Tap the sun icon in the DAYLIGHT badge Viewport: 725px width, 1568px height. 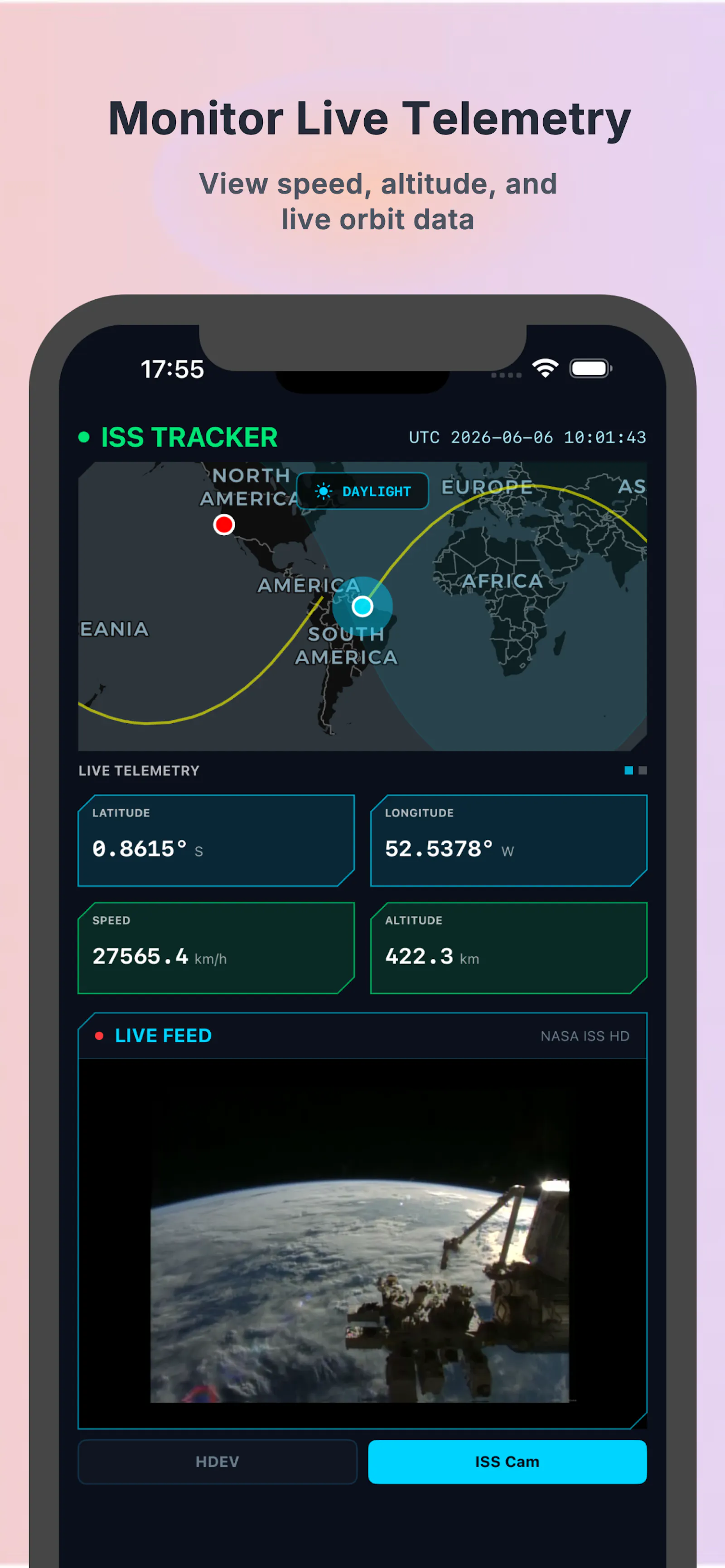click(323, 491)
